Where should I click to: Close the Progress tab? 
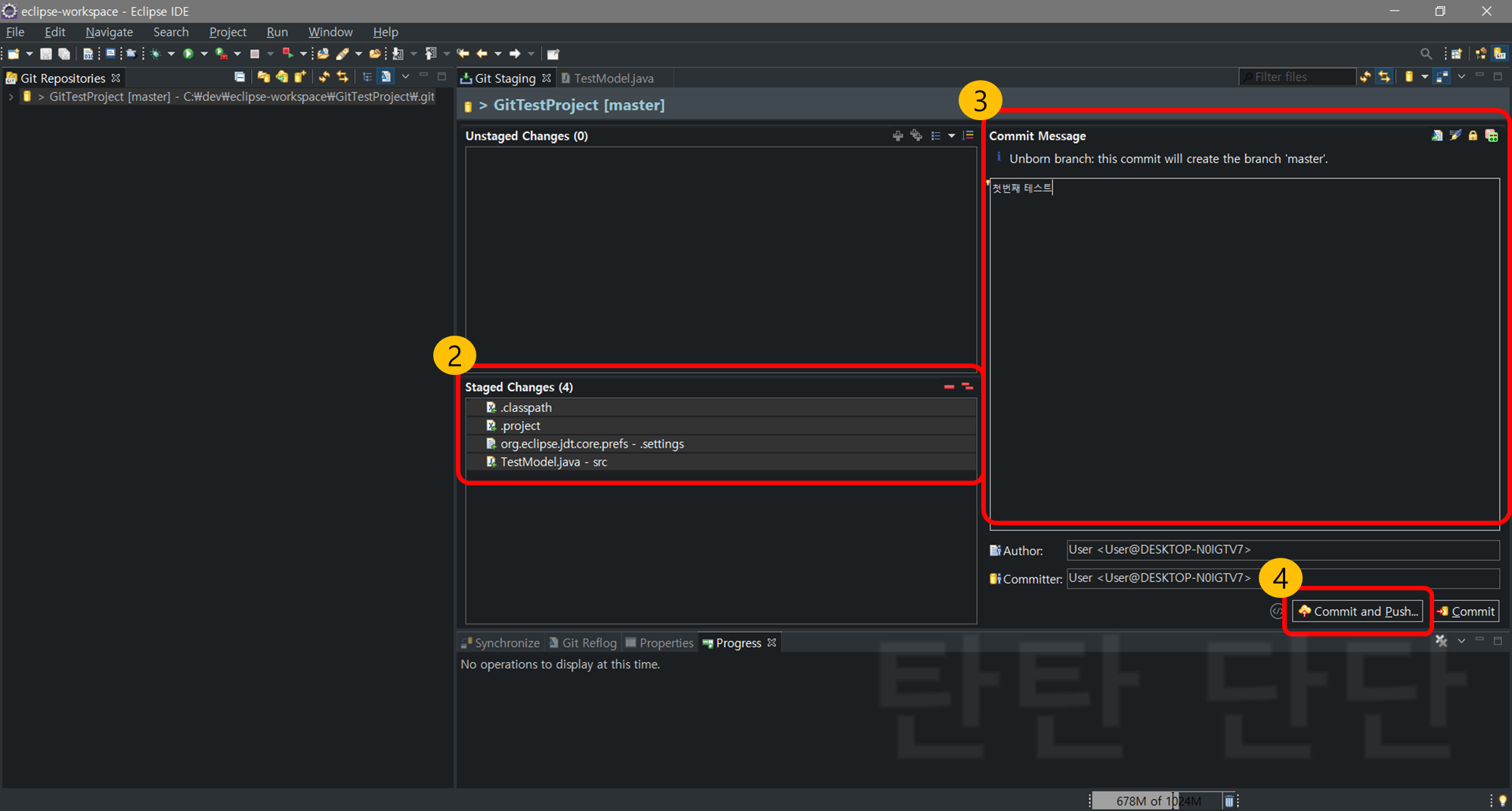772,642
